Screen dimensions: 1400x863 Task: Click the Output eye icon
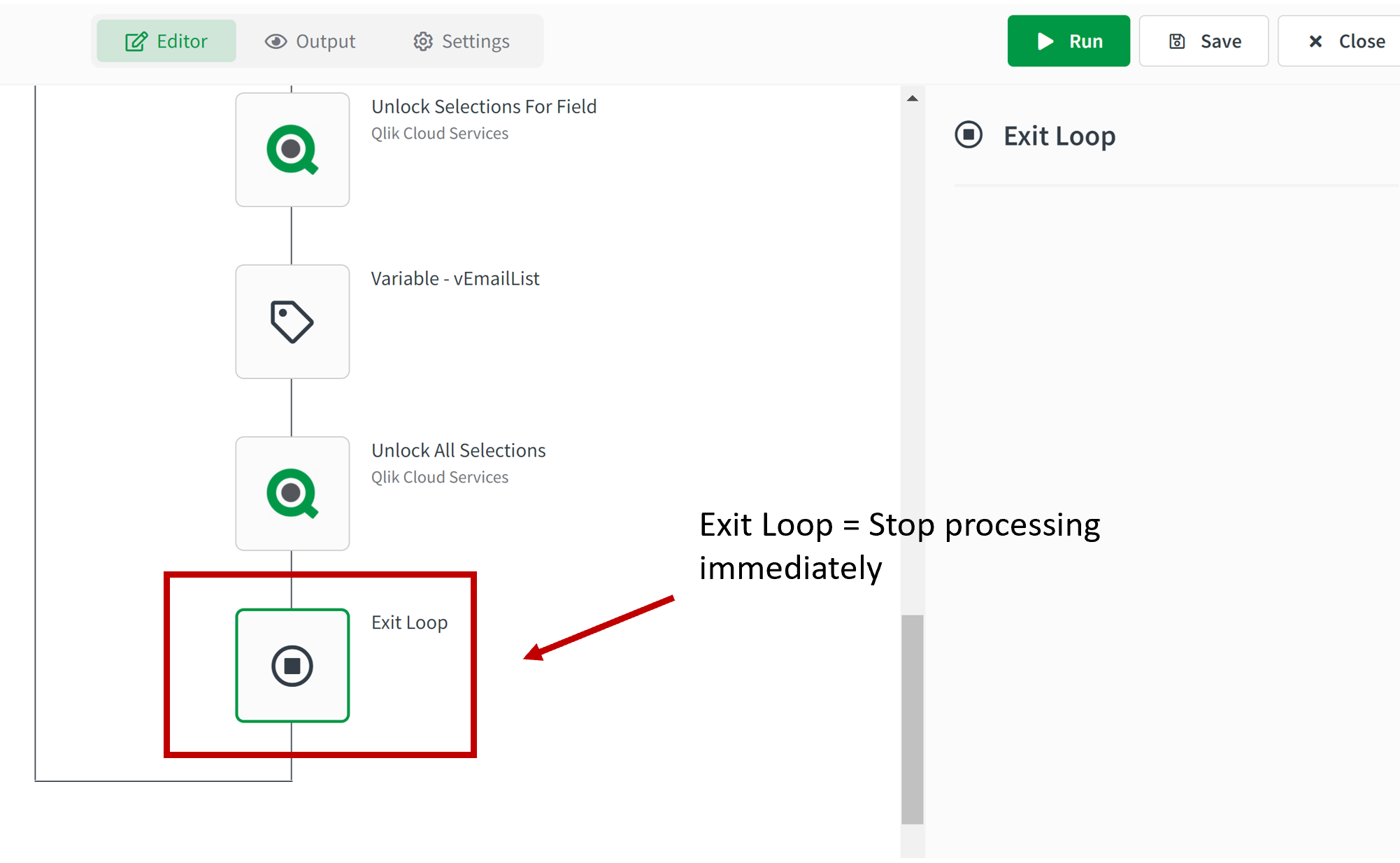276,41
